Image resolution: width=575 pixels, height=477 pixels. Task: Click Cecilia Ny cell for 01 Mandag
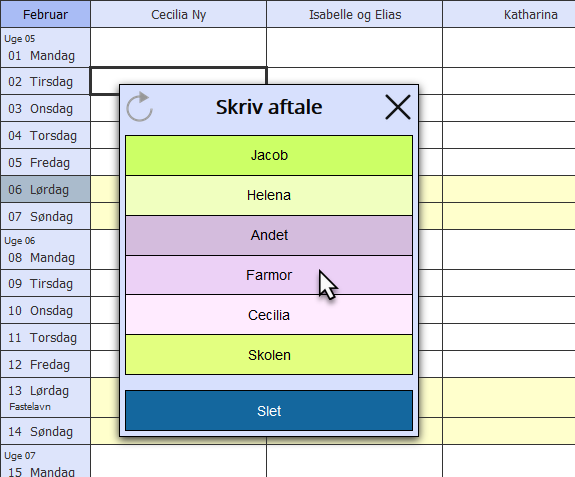(179, 48)
